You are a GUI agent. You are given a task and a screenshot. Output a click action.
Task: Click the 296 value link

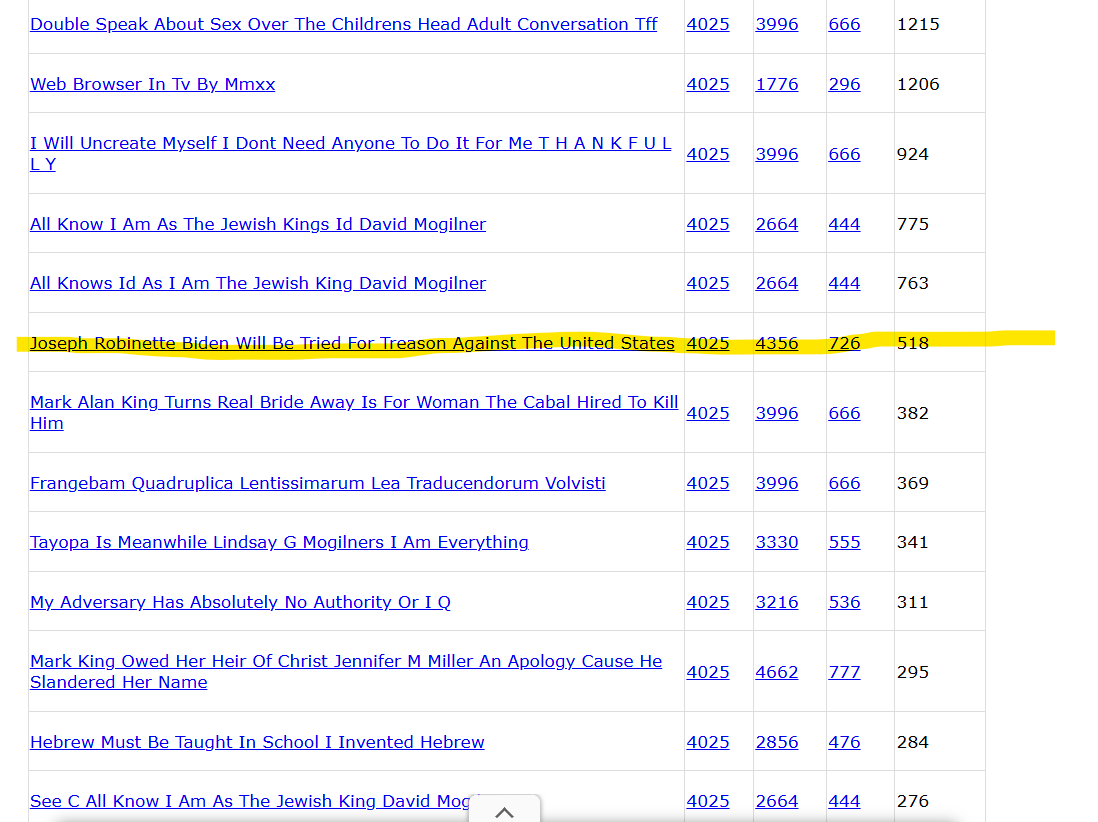click(x=844, y=84)
